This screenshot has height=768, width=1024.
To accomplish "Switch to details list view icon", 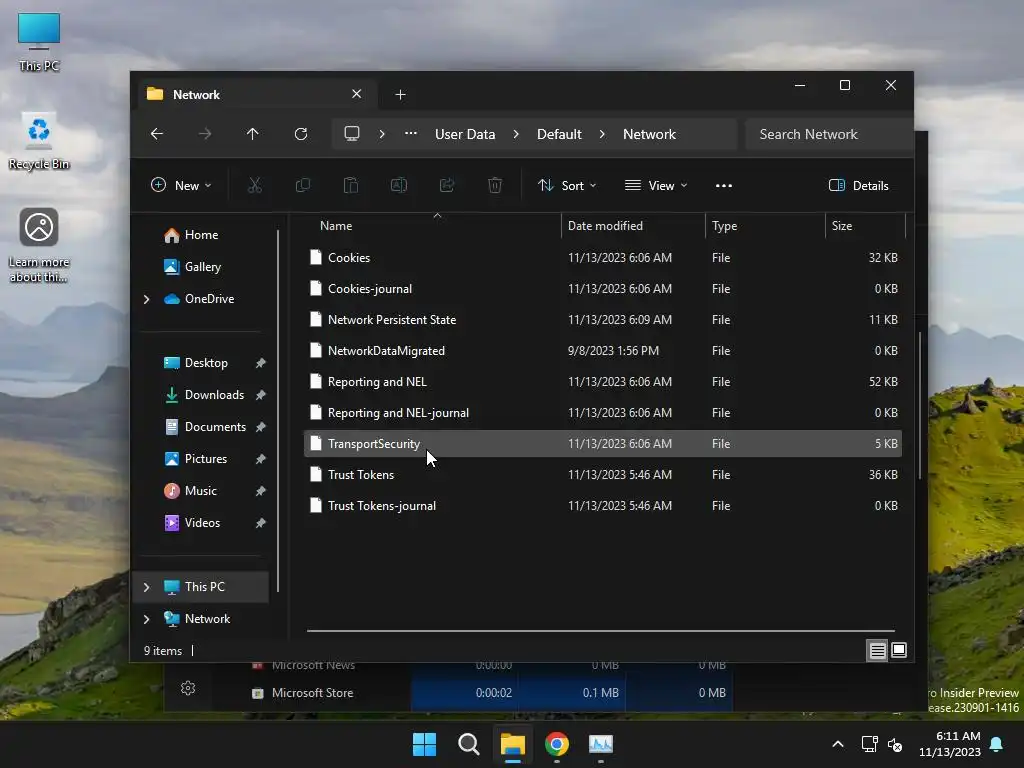I will [x=877, y=650].
